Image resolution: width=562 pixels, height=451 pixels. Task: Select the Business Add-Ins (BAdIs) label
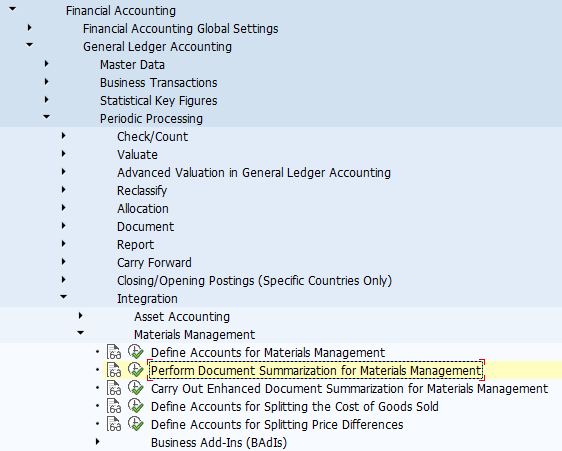(219, 443)
